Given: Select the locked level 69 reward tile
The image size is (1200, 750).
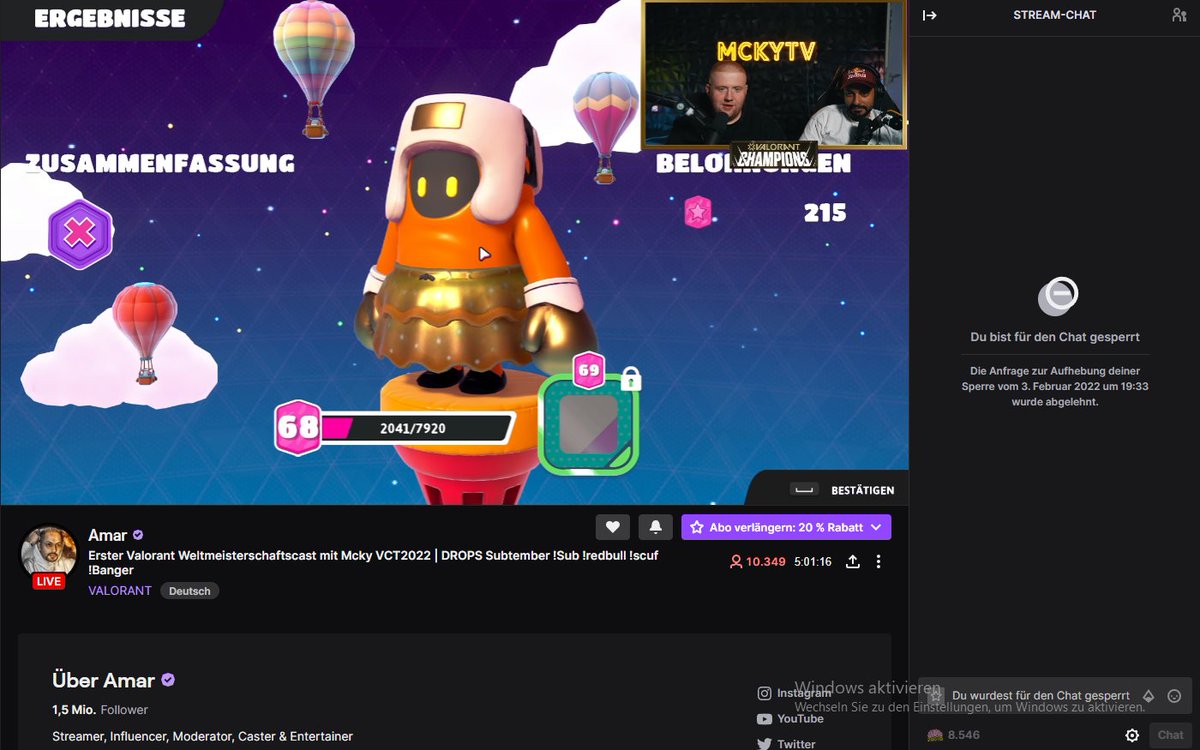Looking at the screenshot, I should coord(589,423).
